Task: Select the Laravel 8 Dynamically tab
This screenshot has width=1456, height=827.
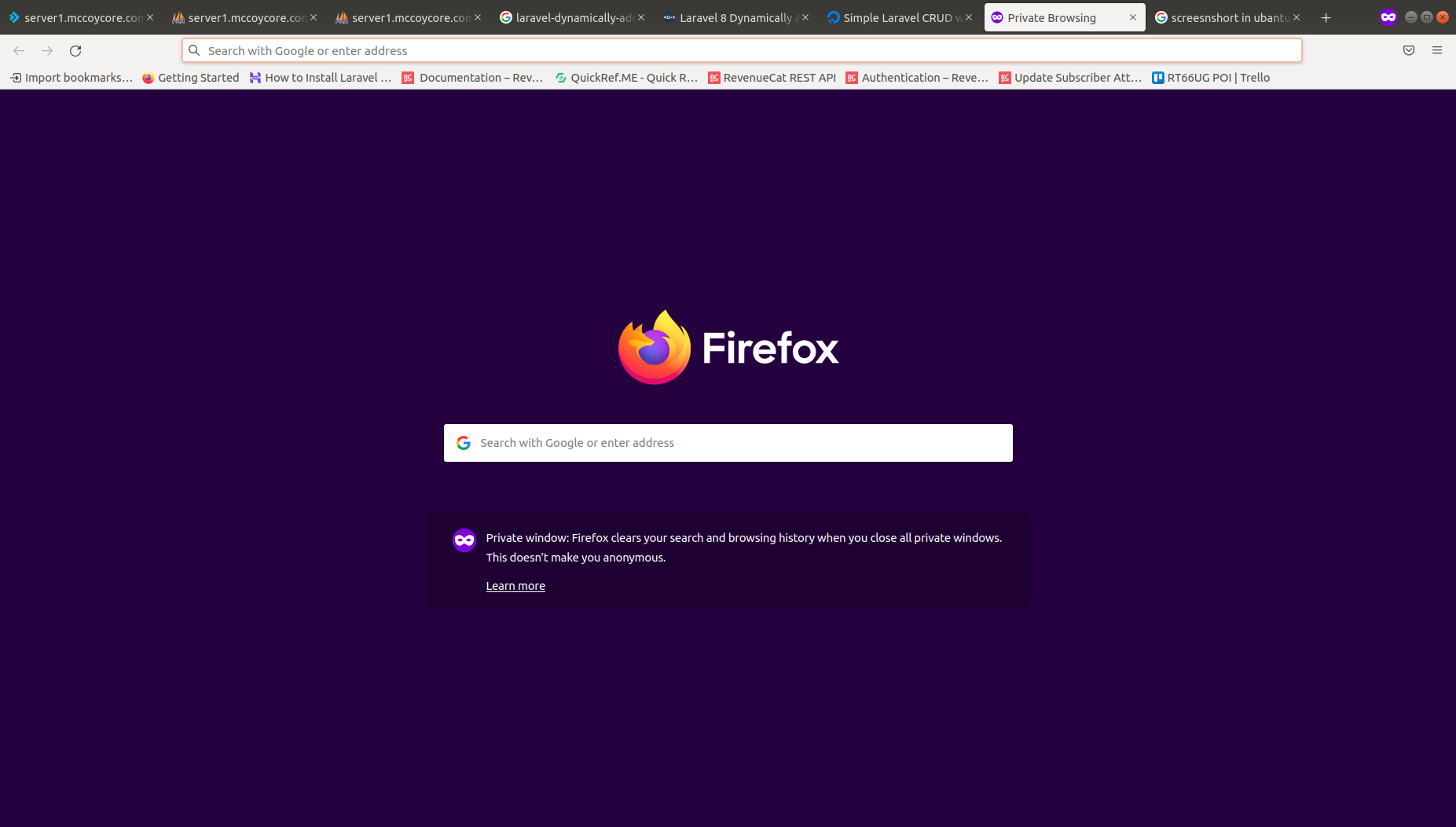Action: pyautogui.click(x=735, y=18)
